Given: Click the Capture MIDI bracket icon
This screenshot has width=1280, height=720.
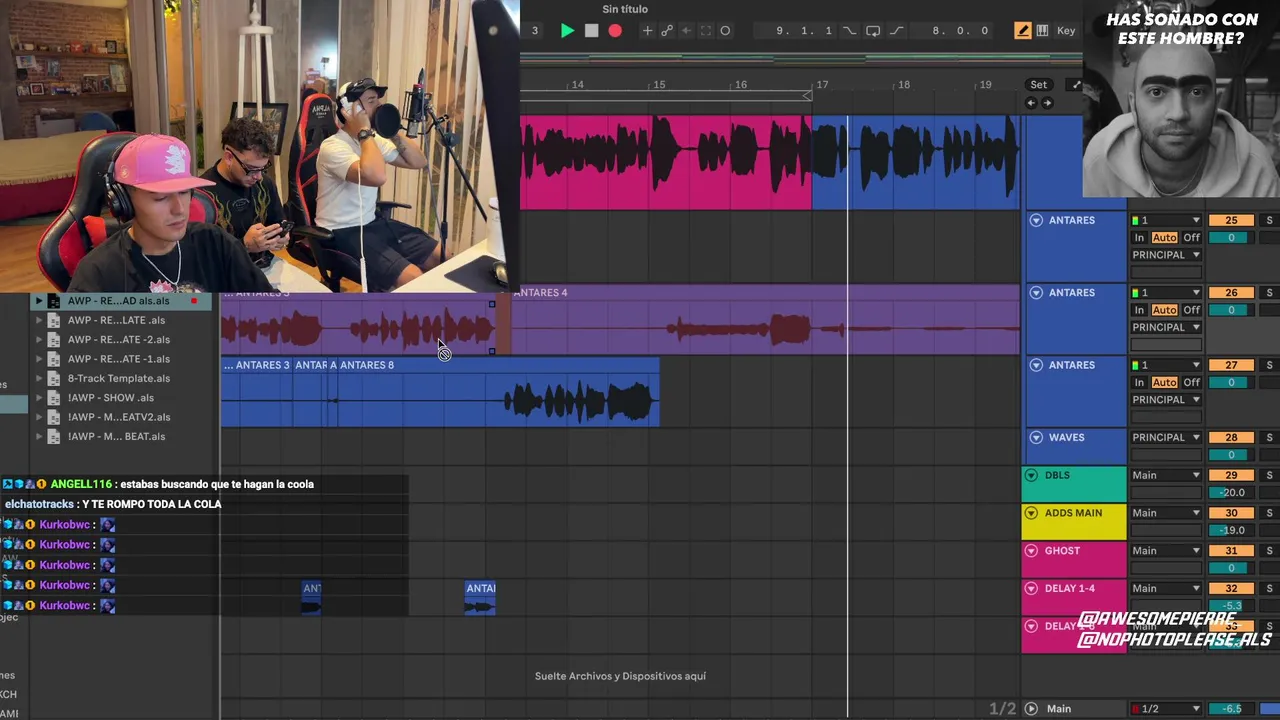Looking at the screenshot, I should (705, 31).
